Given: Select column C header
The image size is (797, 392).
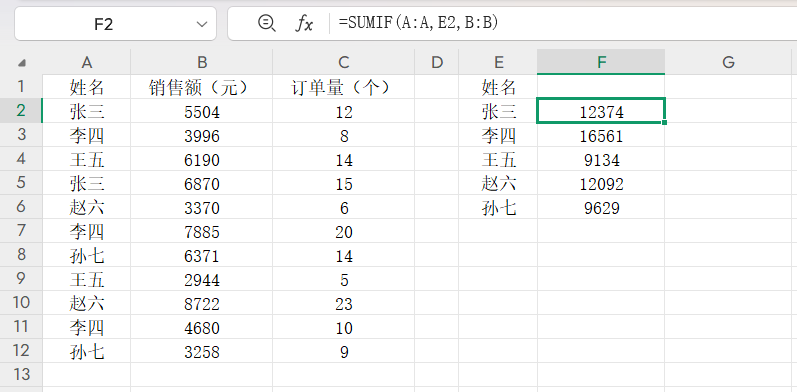Looking at the screenshot, I should (x=344, y=62).
